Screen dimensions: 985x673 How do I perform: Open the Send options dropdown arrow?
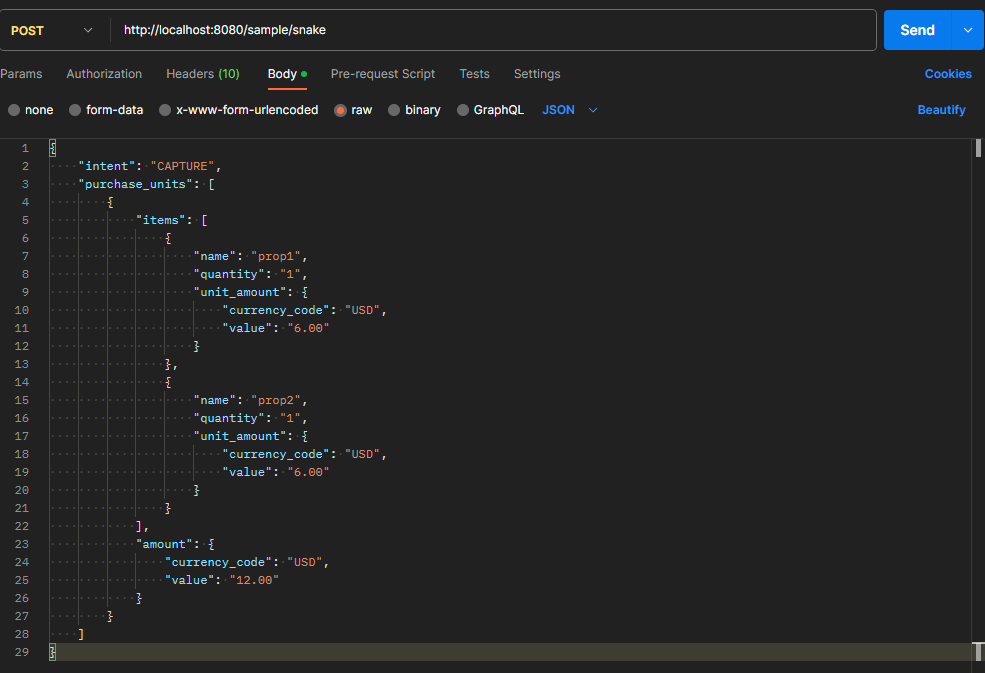pos(967,30)
